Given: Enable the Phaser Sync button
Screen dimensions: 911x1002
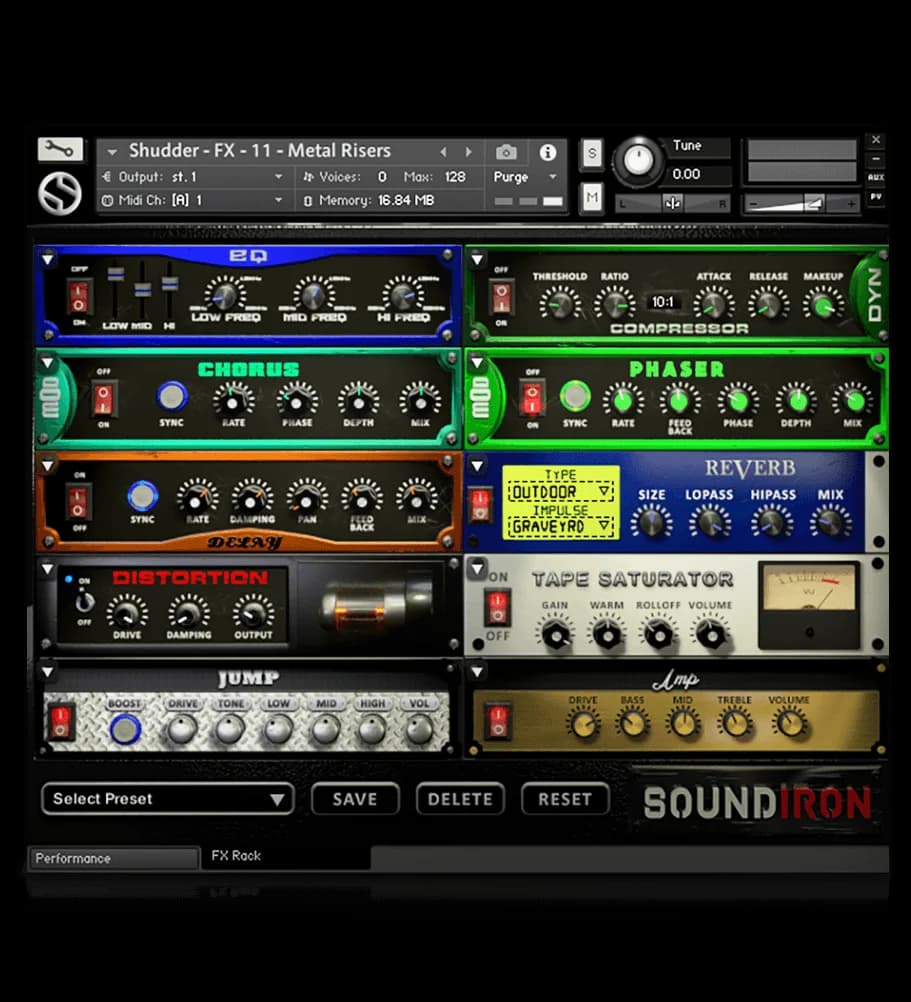Looking at the screenshot, I should click(x=575, y=396).
